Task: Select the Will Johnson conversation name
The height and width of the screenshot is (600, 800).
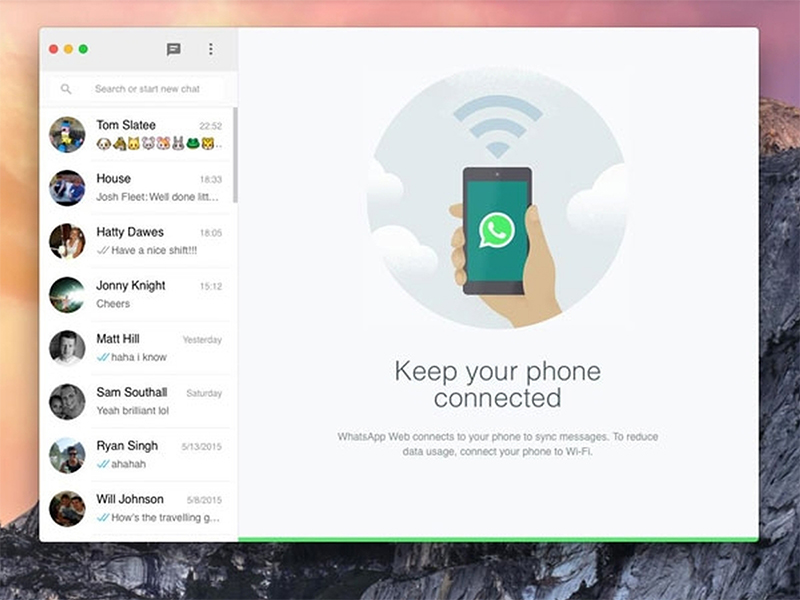Action: 130,499
